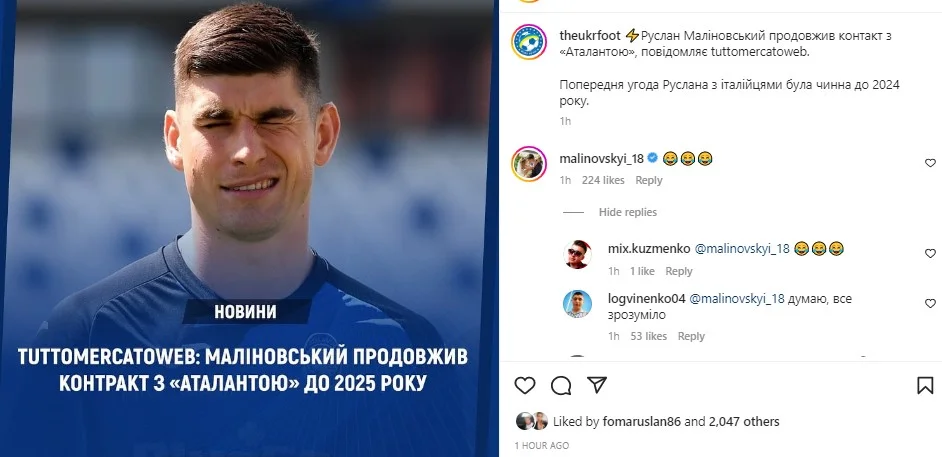This screenshot has width=942, height=457.
Task: Collapse thread with Hide replies
Action: point(627,212)
